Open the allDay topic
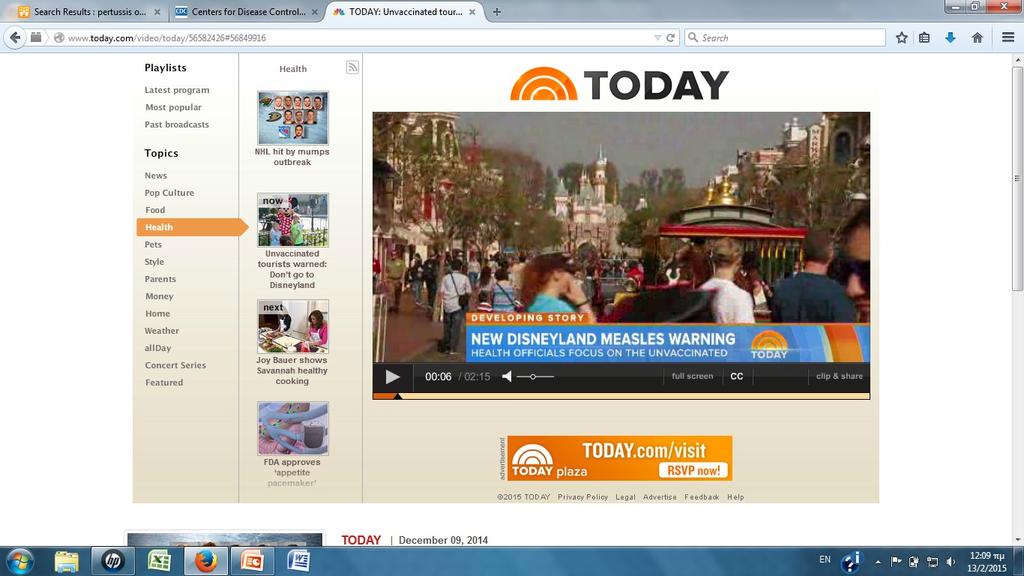The width and height of the screenshot is (1024, 576). [157, 348]
